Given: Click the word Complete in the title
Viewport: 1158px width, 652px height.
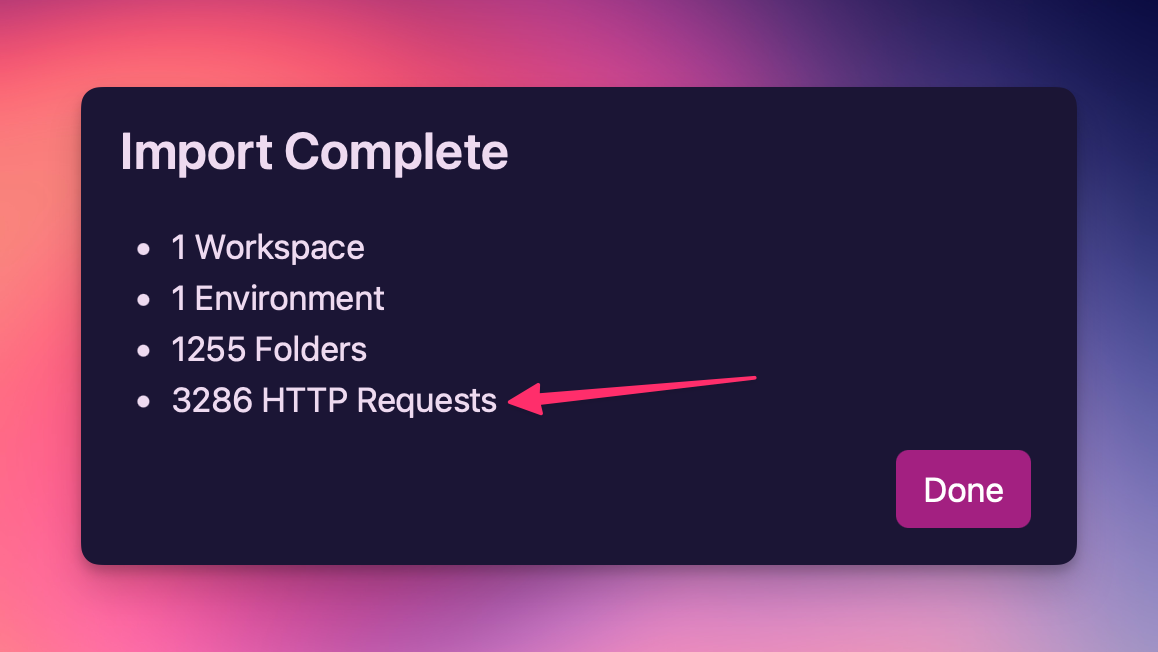Looking at the screenshot, I should [397, 152].
